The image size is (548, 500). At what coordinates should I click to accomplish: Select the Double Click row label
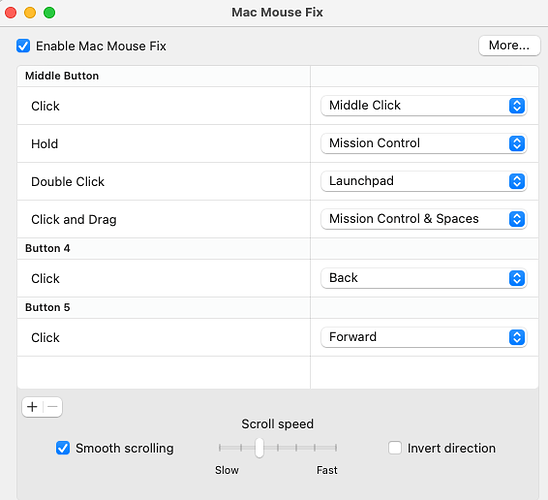pyautogui.click(x=68, y=182)
